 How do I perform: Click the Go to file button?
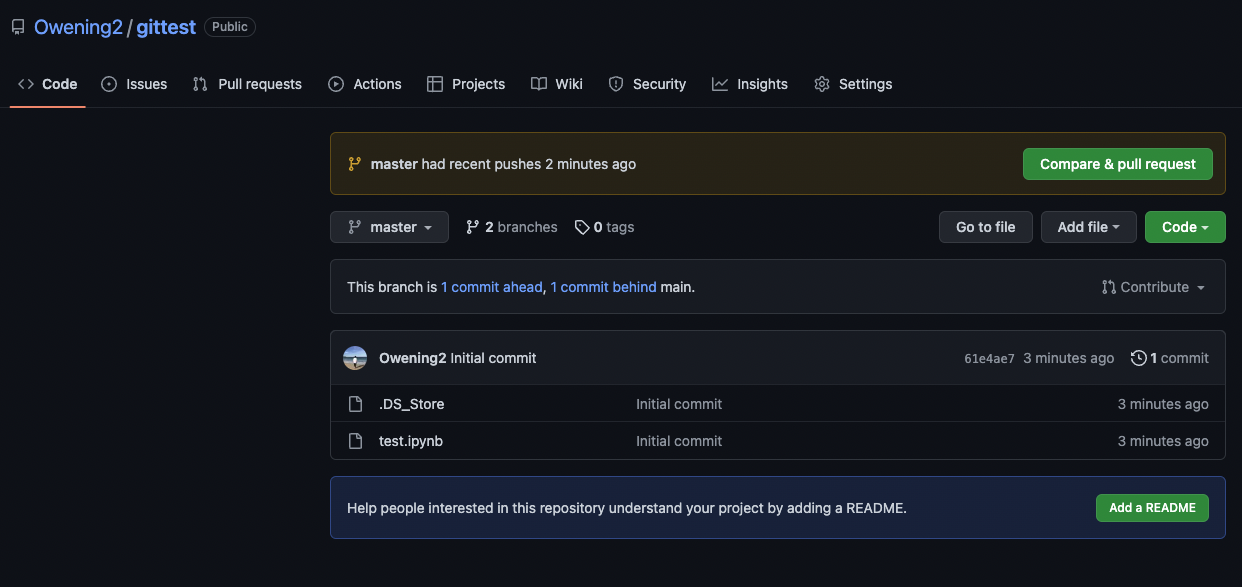click(986, 227)
